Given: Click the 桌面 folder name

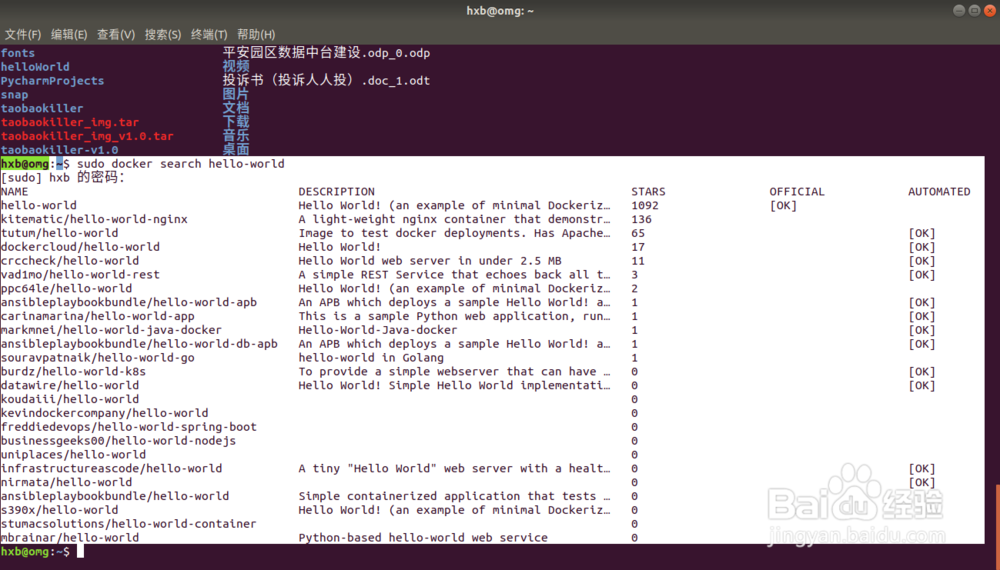Looking at the screenshot, I should [x=236, y=150].
